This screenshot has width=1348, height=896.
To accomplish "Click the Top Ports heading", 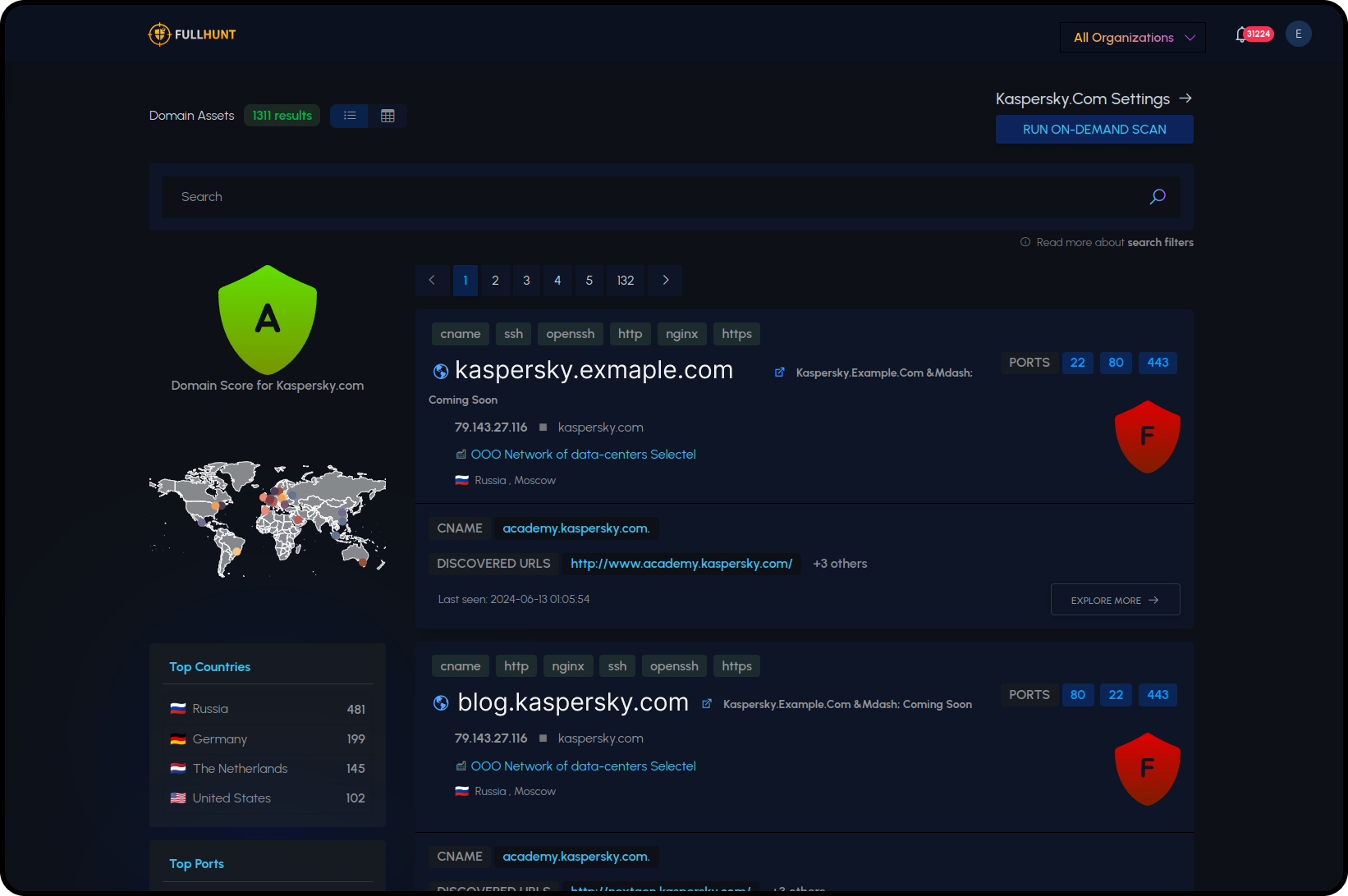I will click(196, 864).
